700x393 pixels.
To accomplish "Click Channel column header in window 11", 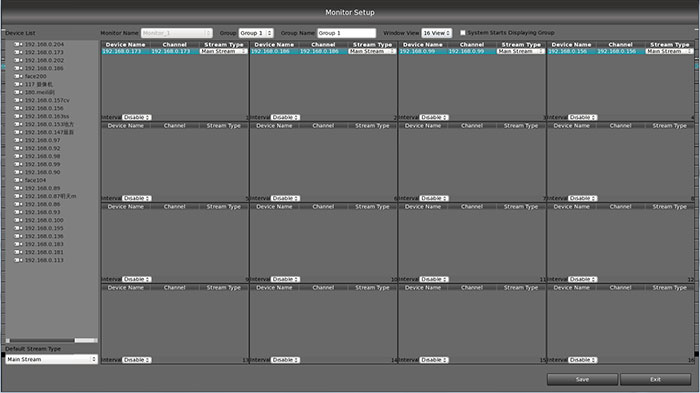I will point(472,207).
